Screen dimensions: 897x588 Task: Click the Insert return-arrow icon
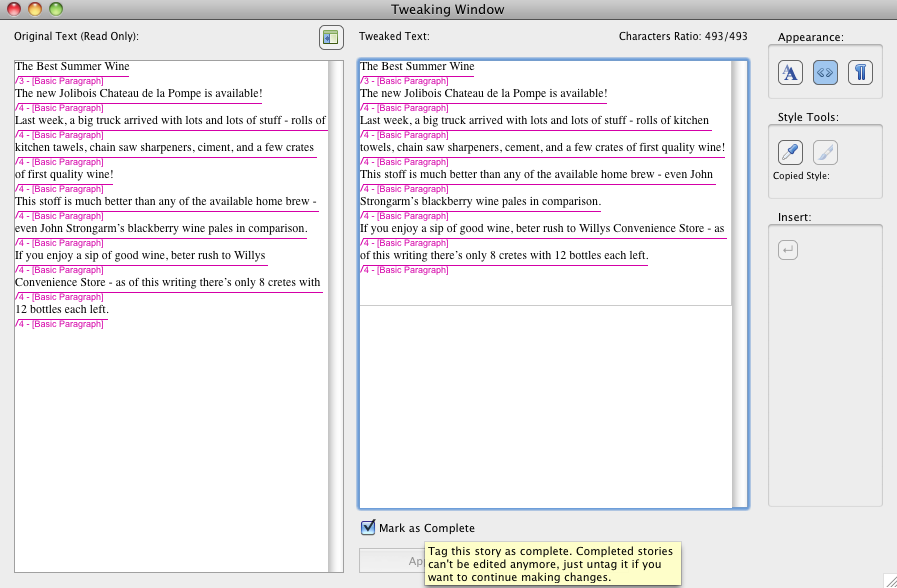click(x=788, y=250)
